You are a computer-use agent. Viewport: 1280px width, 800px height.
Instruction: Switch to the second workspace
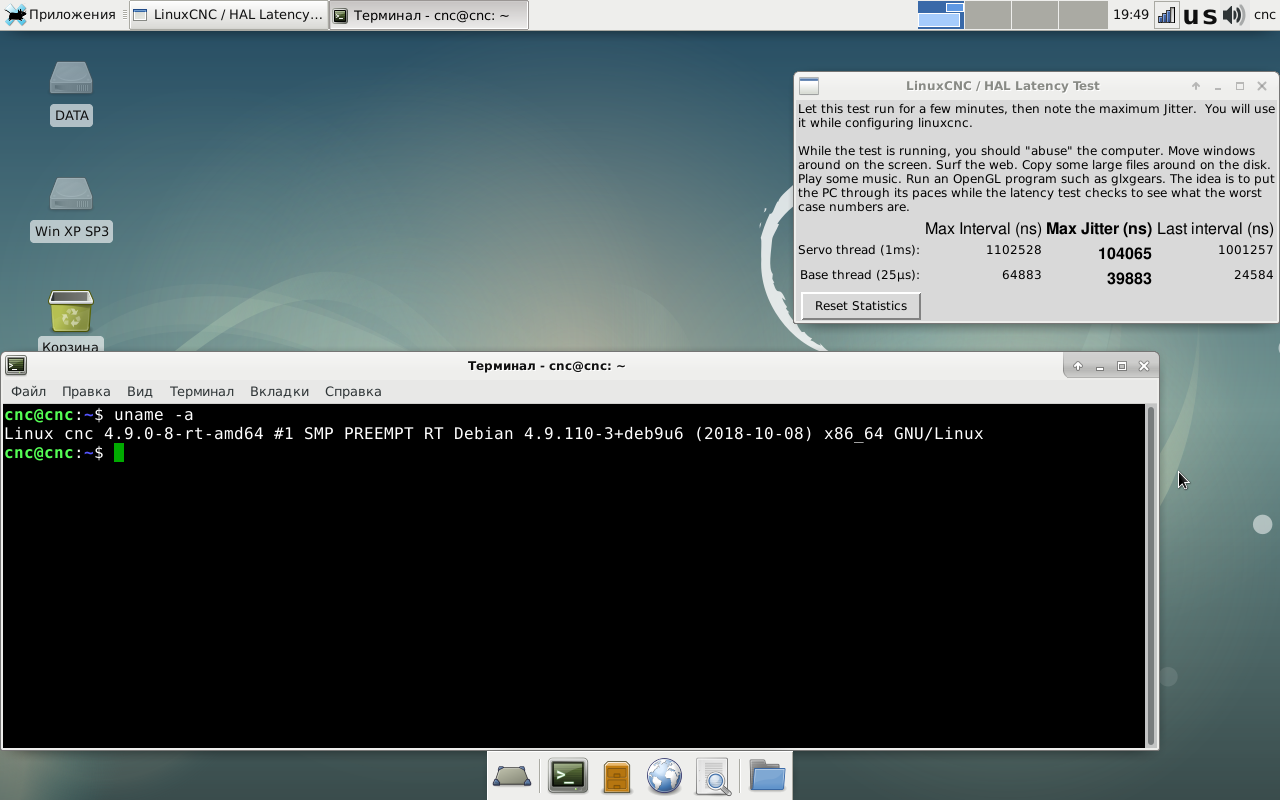point(987,15)
